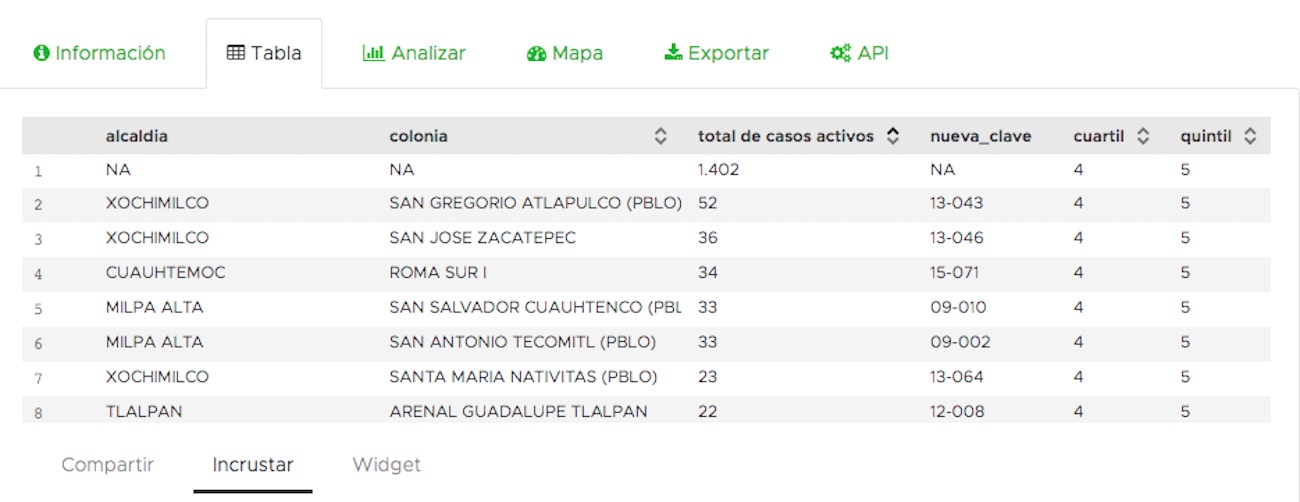Viewport: 1300px width, 502px height.
Task: Open the Widget tab
Action: coord(386,465)
